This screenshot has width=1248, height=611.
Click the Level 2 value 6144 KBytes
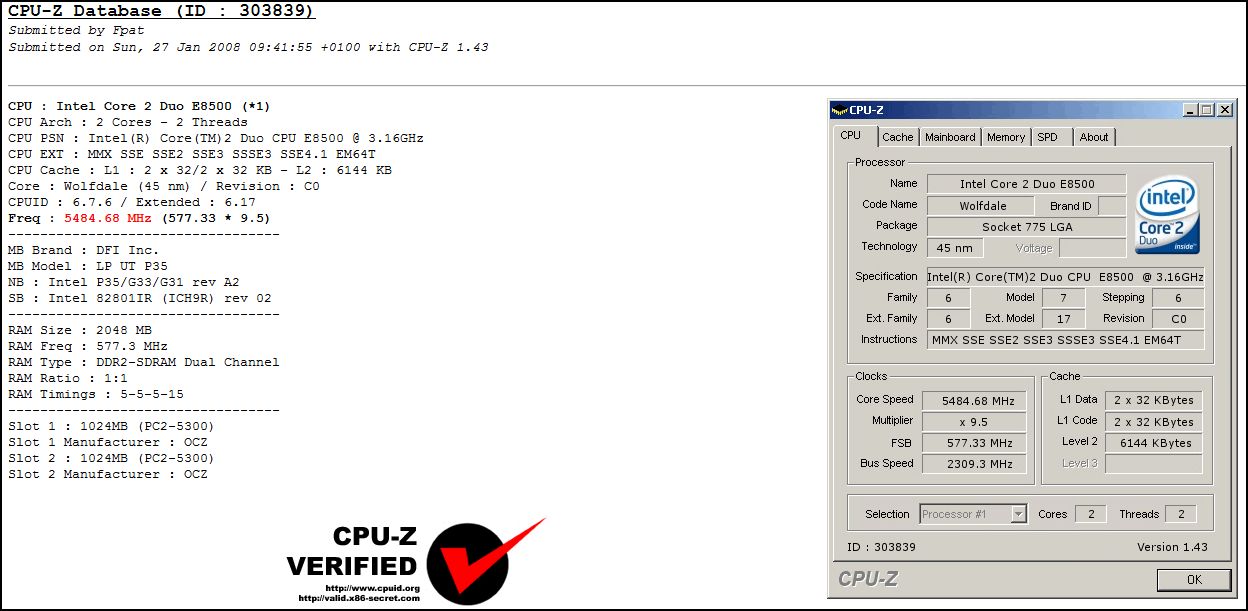pyautogui.click(x=1154, y=443)
